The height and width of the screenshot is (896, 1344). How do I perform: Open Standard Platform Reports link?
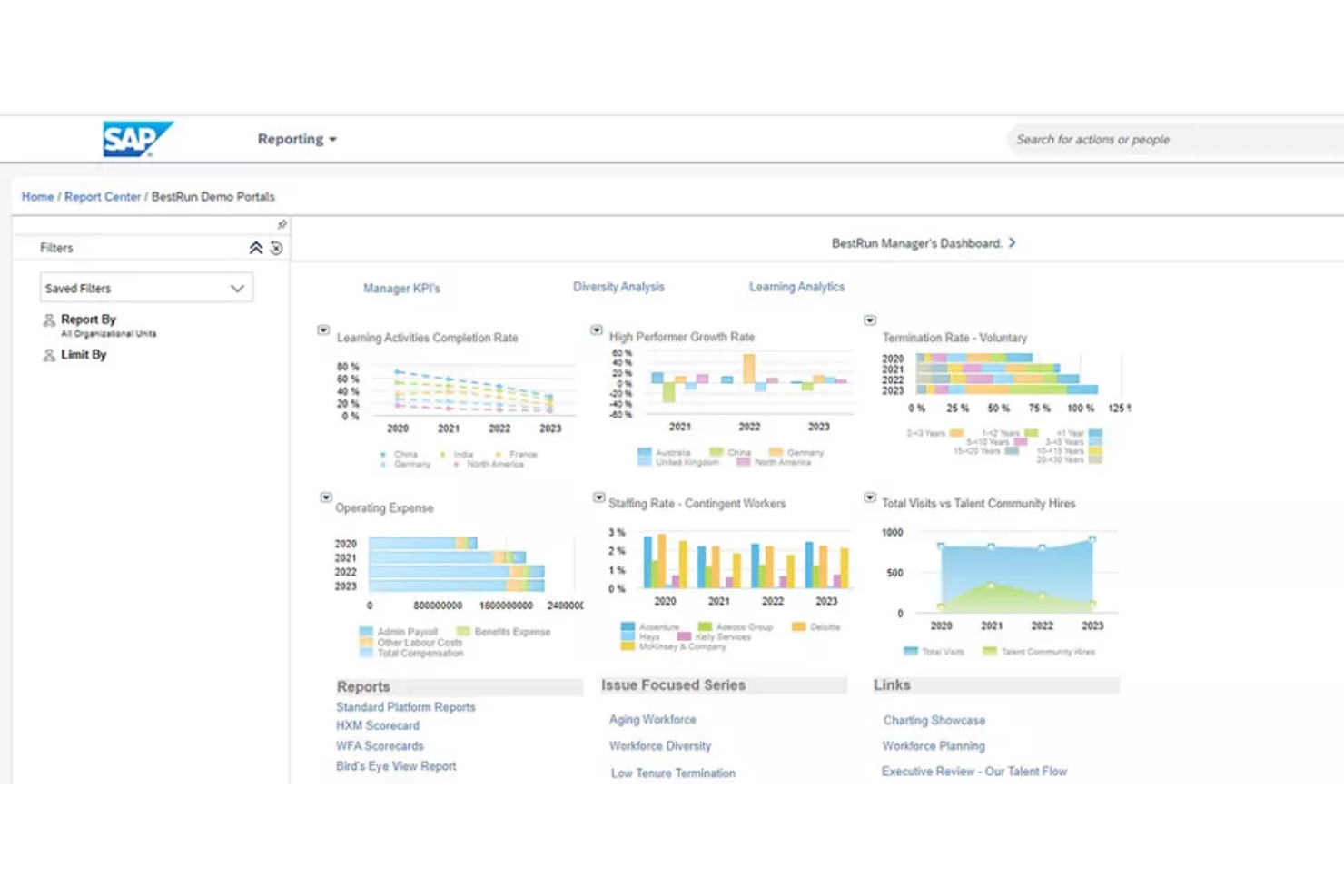[406, 707]
